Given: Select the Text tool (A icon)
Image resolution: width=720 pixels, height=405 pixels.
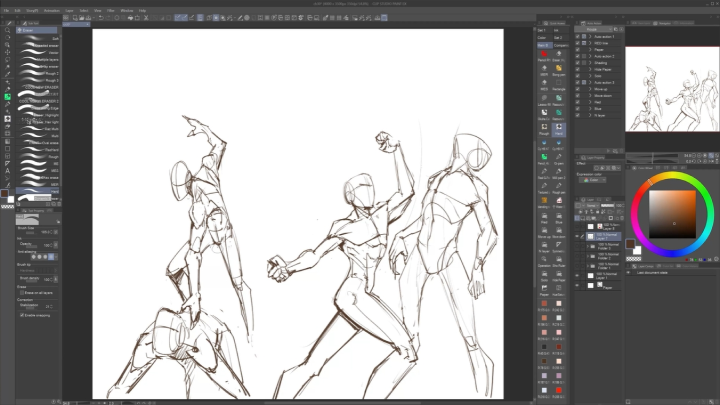Looking at the screenshot, I should 7,170.
